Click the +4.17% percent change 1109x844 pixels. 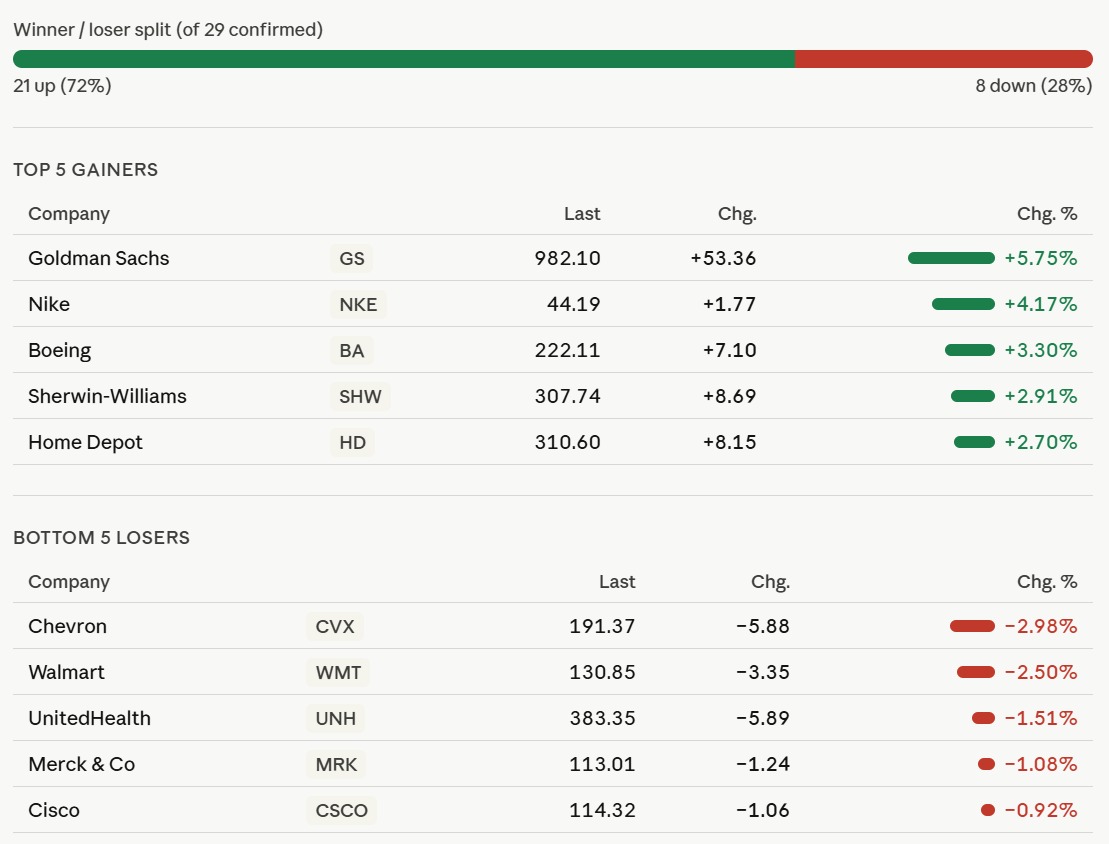(1041, 304)
